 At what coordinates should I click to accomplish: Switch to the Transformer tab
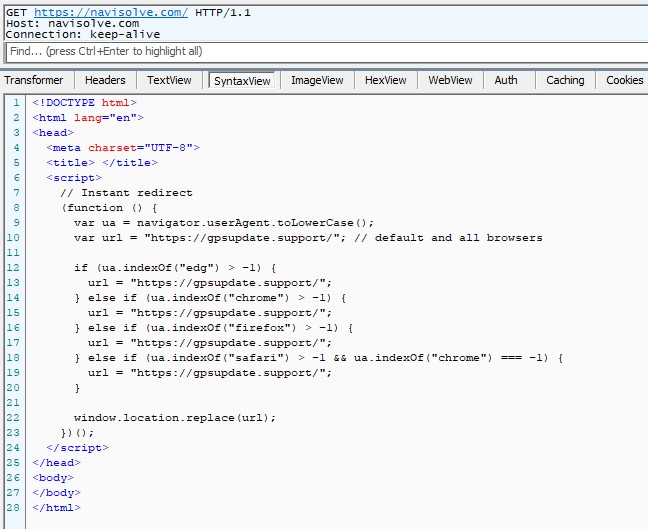click(33, 80)
